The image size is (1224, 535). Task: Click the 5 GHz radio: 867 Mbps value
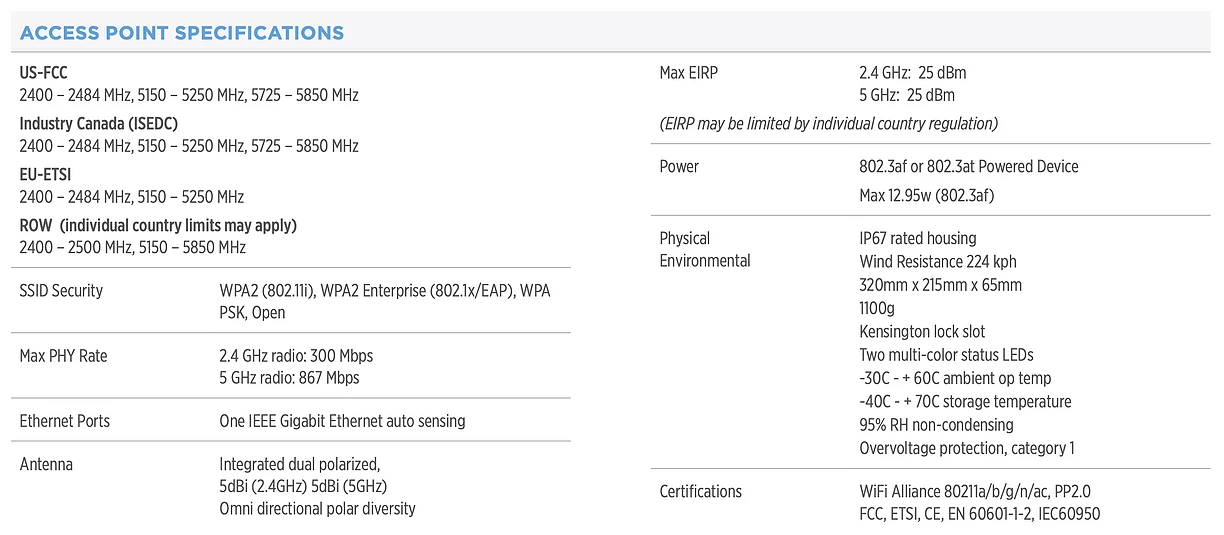tap(289, 378)
